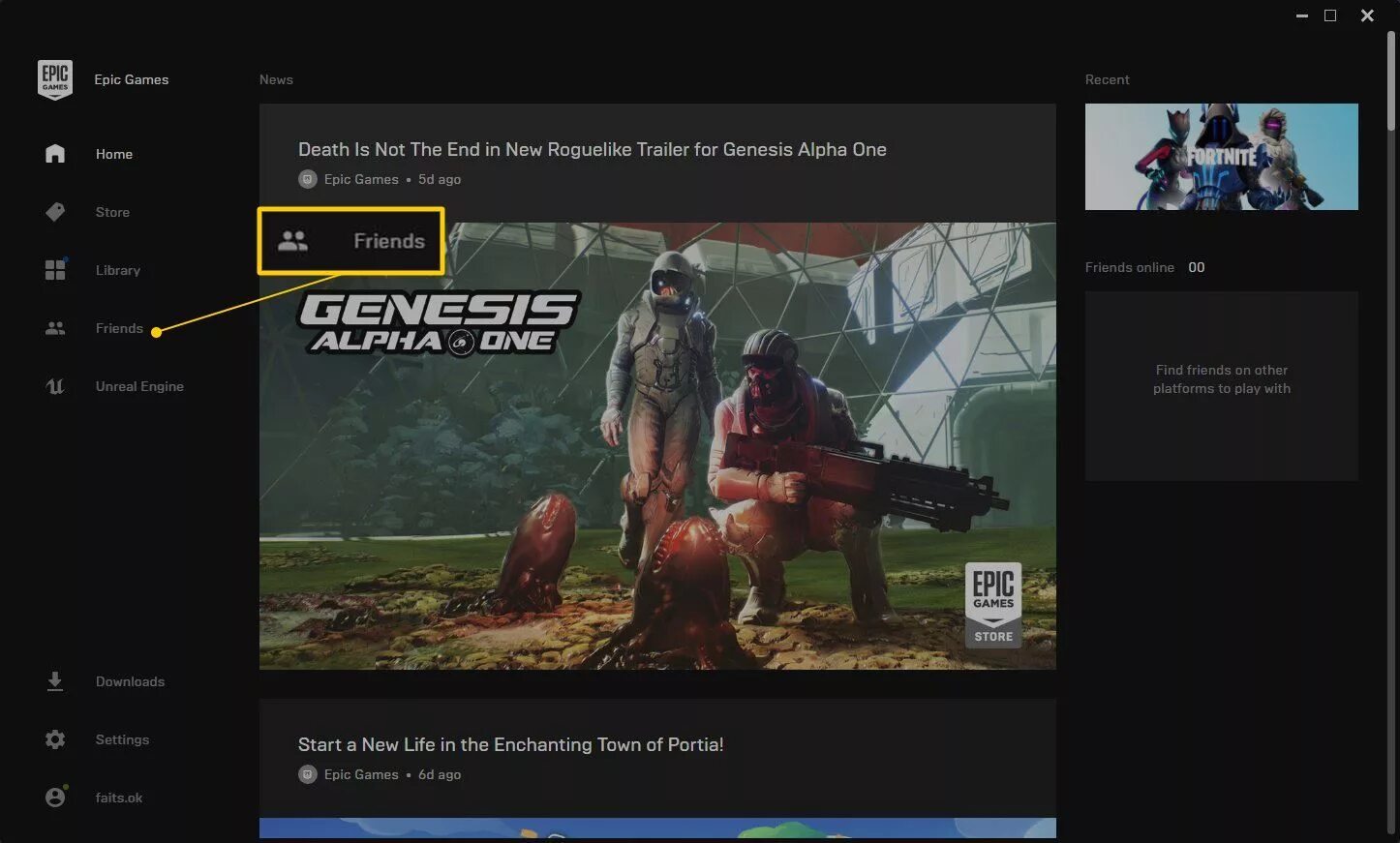
Task: Click the Portia article image preview
Action: pyautogui.click(x=657, y=828)
